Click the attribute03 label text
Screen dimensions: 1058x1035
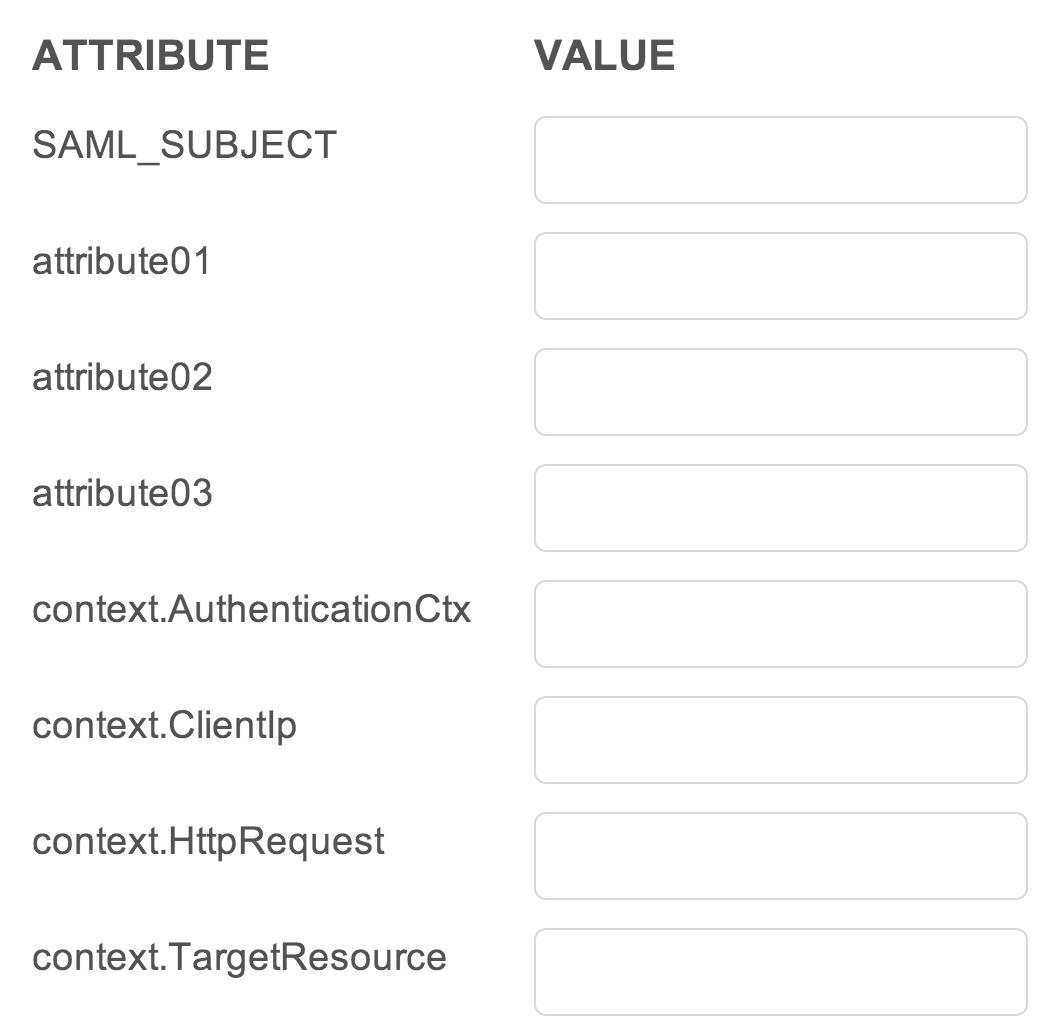coord(122,494)
